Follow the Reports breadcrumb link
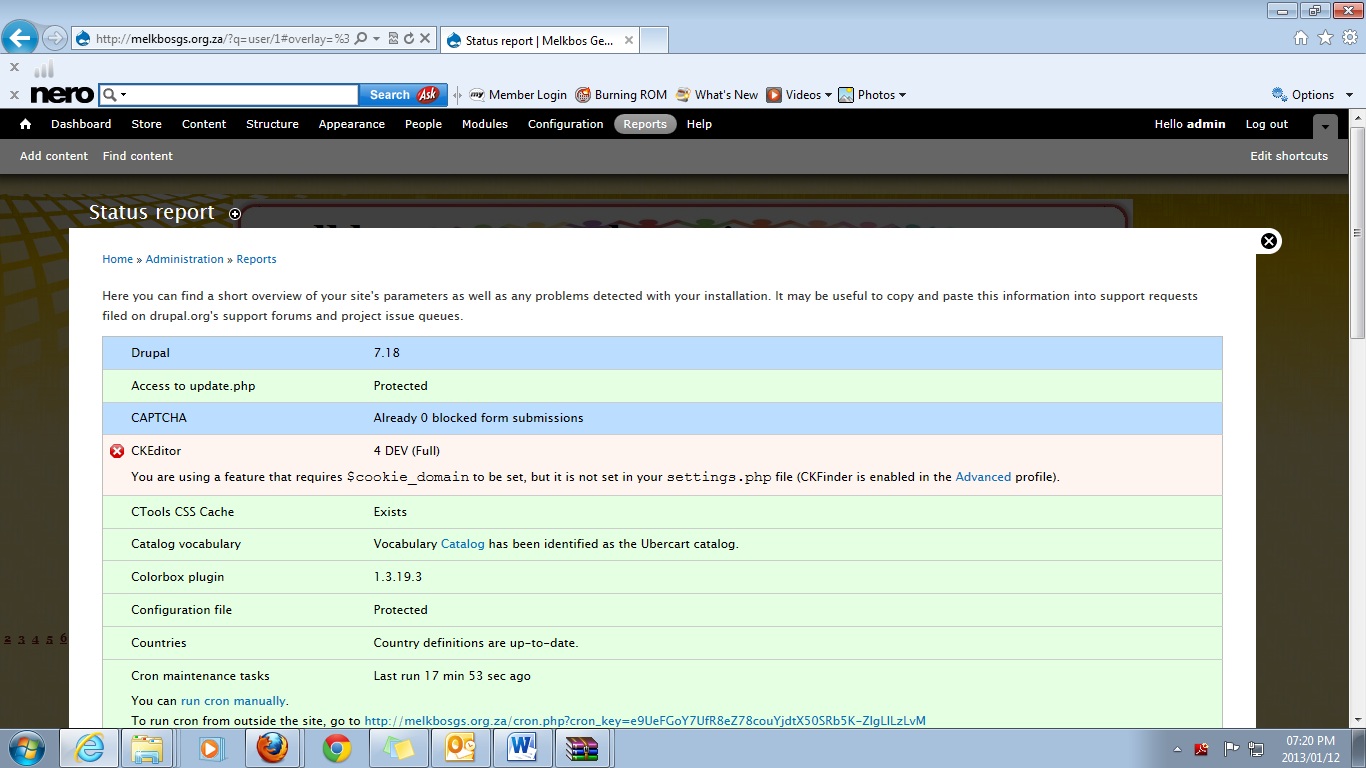Image resolution: width=1366 pixels, height=768 pixels. [256, 259]
